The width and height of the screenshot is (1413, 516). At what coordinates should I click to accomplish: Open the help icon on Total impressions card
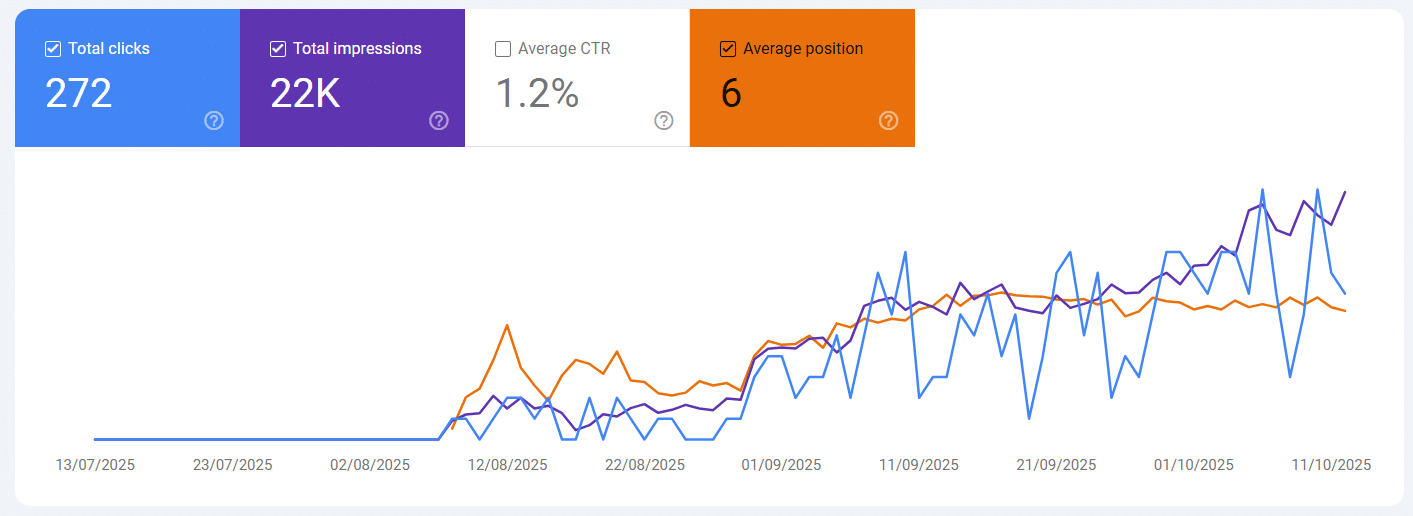(439, 121)
